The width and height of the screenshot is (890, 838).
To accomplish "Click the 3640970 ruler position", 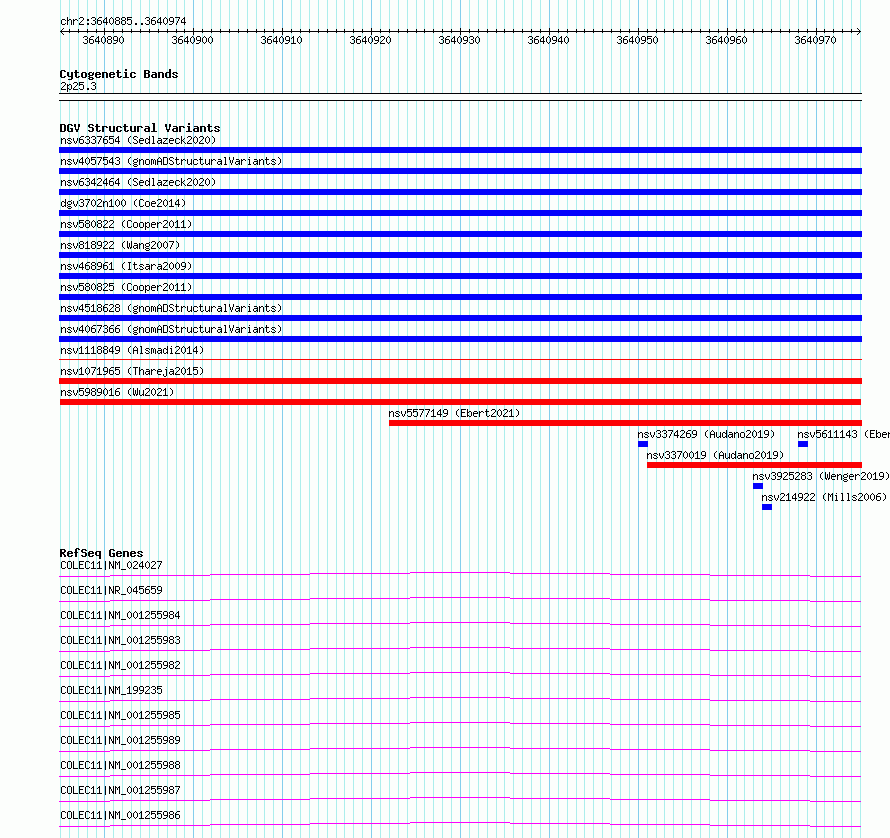I will click(815, 40).
